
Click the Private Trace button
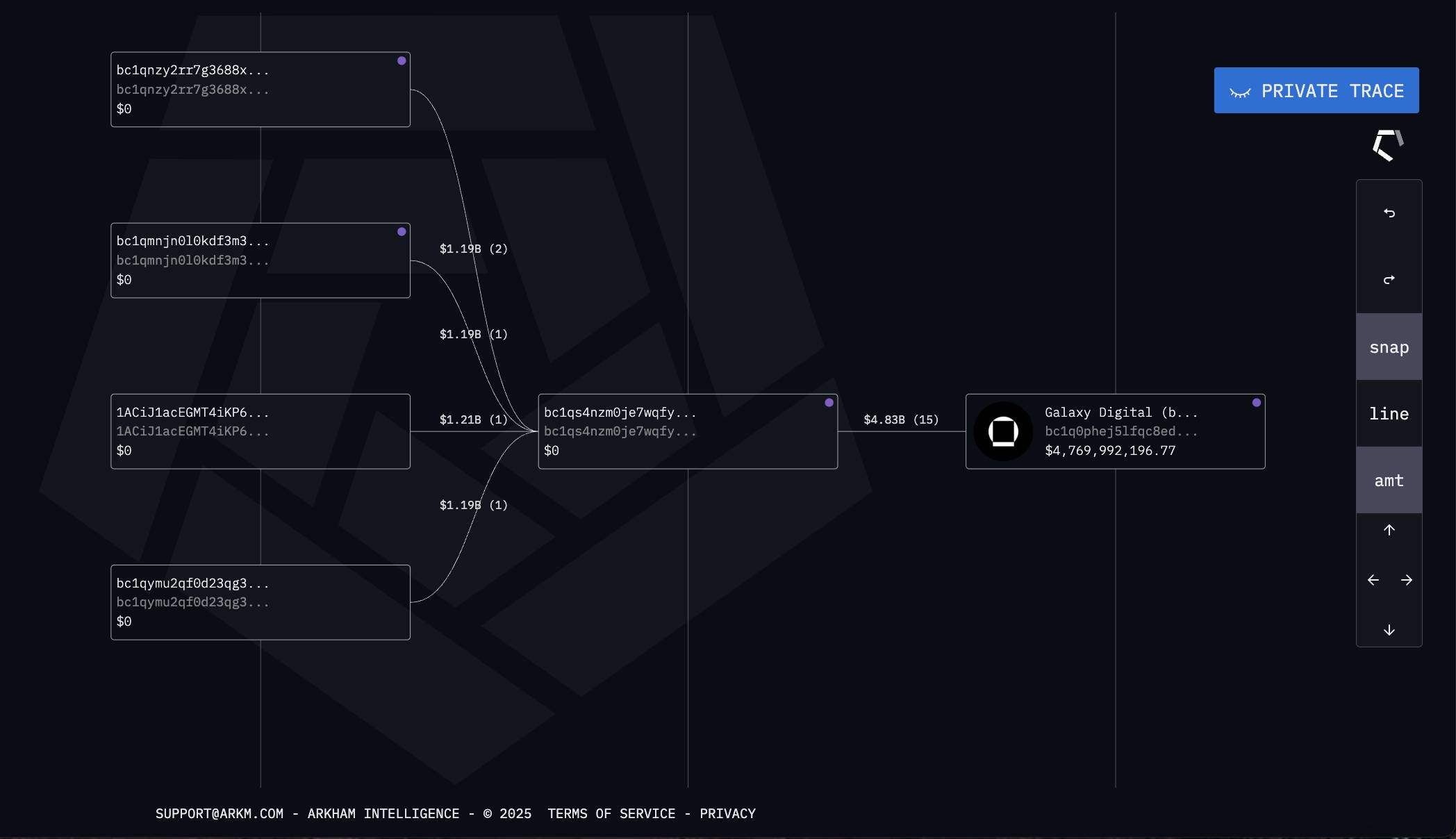(1316, 90)
